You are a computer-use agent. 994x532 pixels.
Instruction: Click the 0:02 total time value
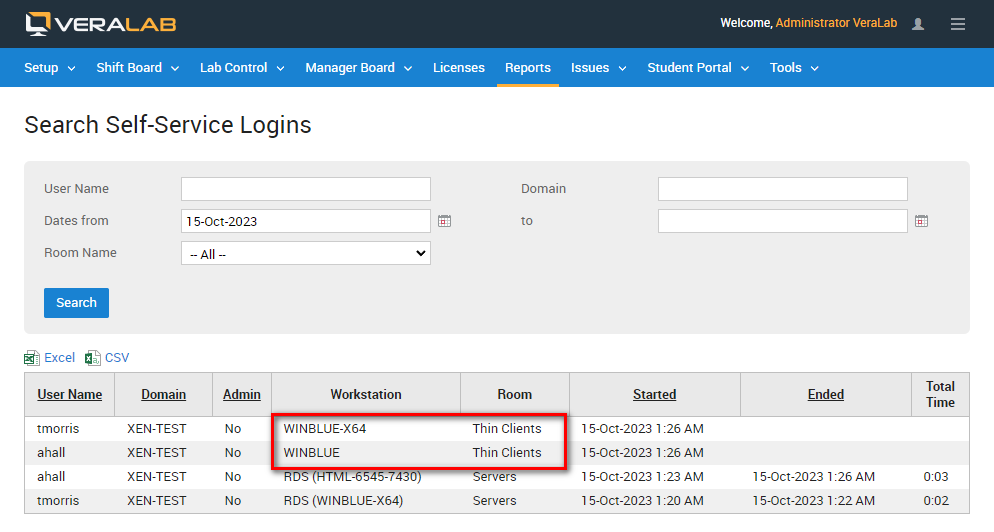coord(936,501)
